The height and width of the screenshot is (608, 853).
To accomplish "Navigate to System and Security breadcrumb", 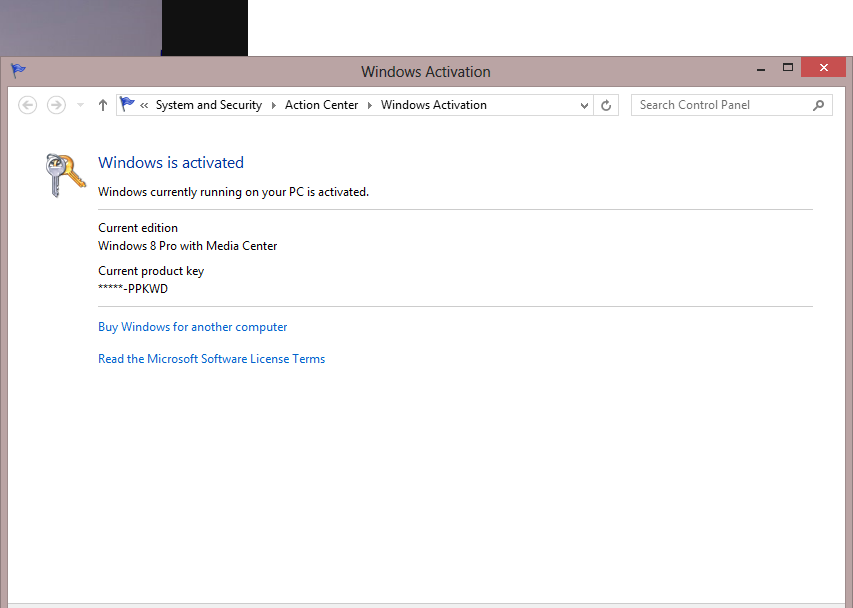I will [x=208, y=105].
